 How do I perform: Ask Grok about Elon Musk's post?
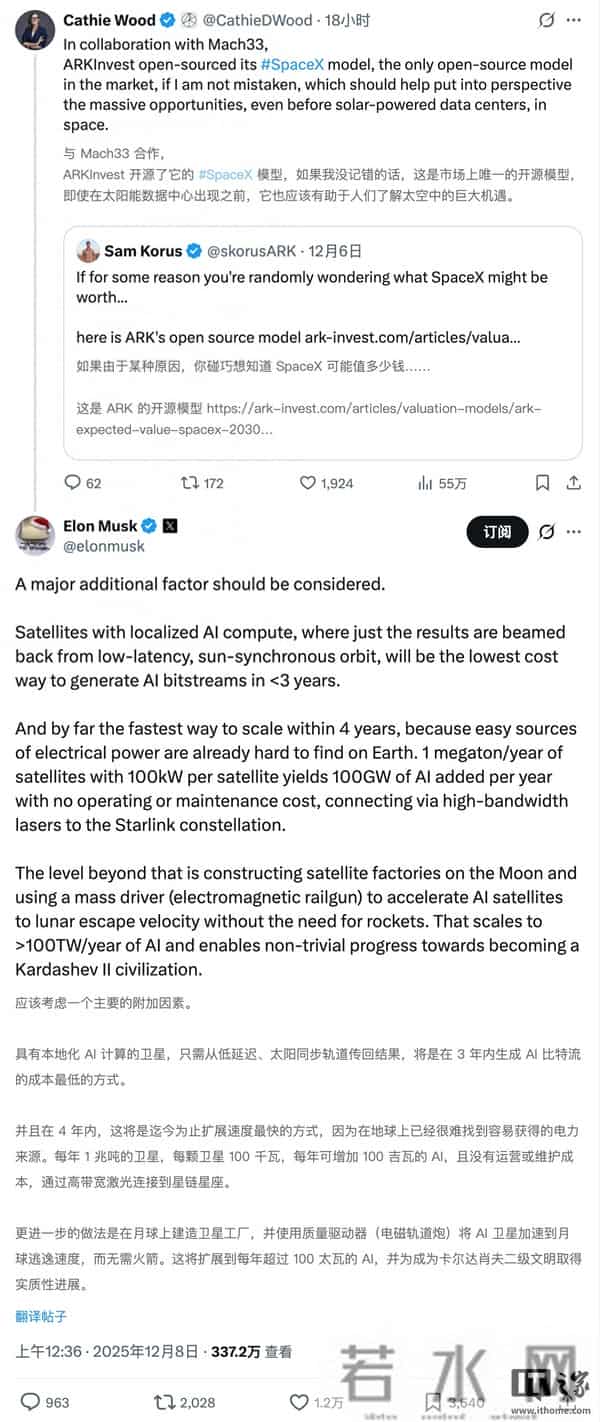(547, 532)
